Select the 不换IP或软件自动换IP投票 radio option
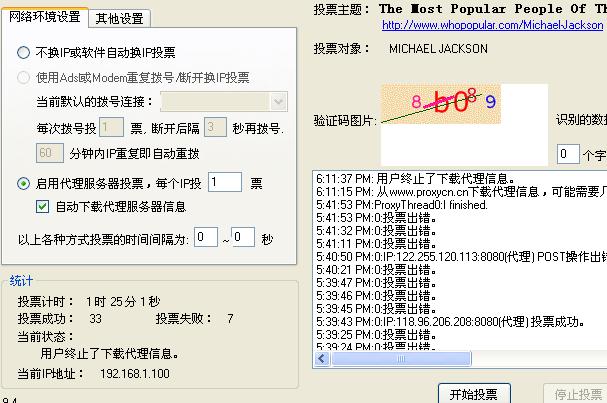607x403 pixels. point(24,52)
